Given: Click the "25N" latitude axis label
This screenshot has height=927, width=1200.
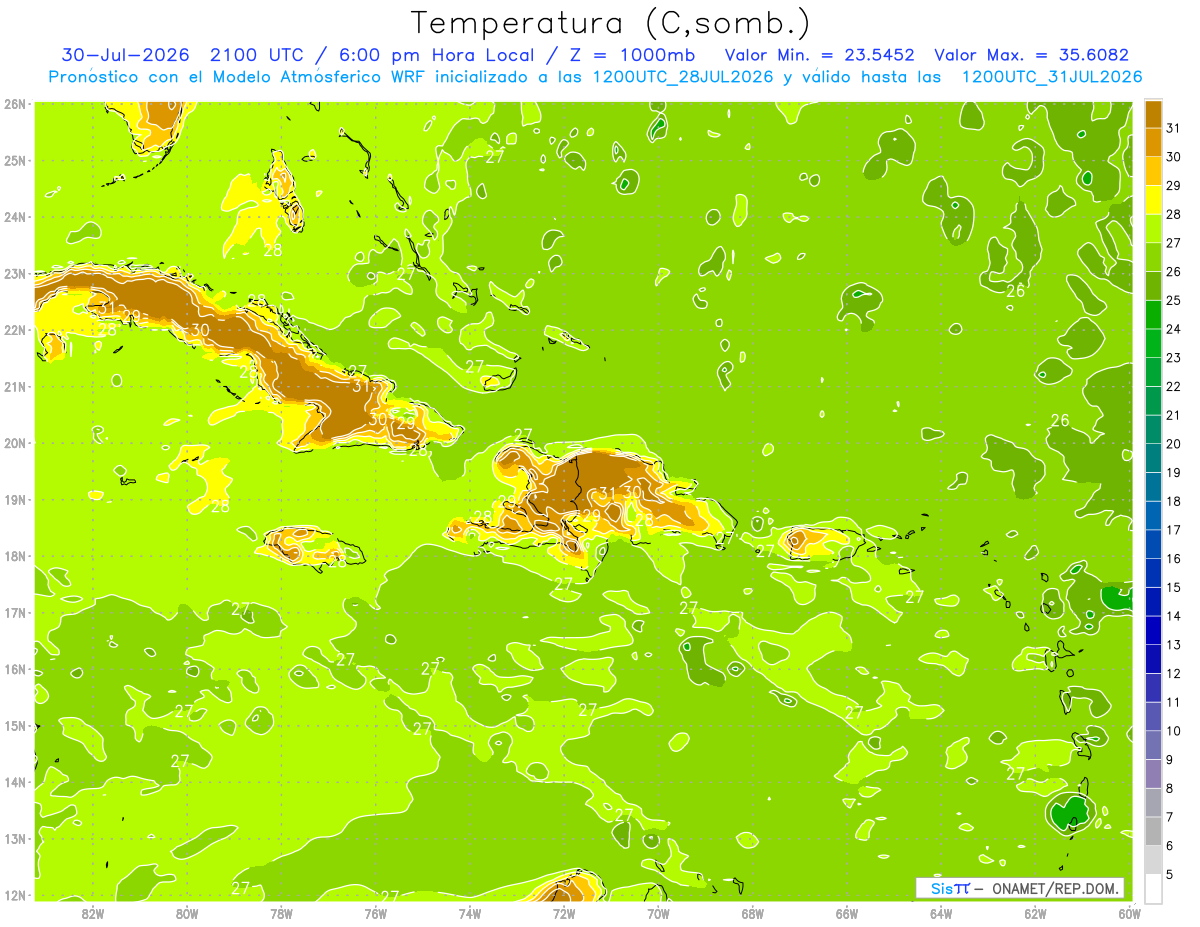Looking at the screenshot, I should click(14, 160).
